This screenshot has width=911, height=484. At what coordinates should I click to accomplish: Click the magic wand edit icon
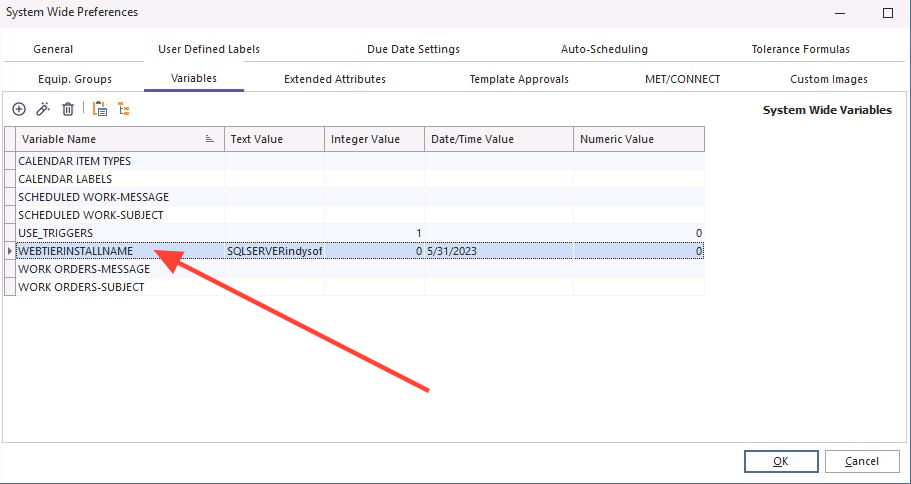43,109
